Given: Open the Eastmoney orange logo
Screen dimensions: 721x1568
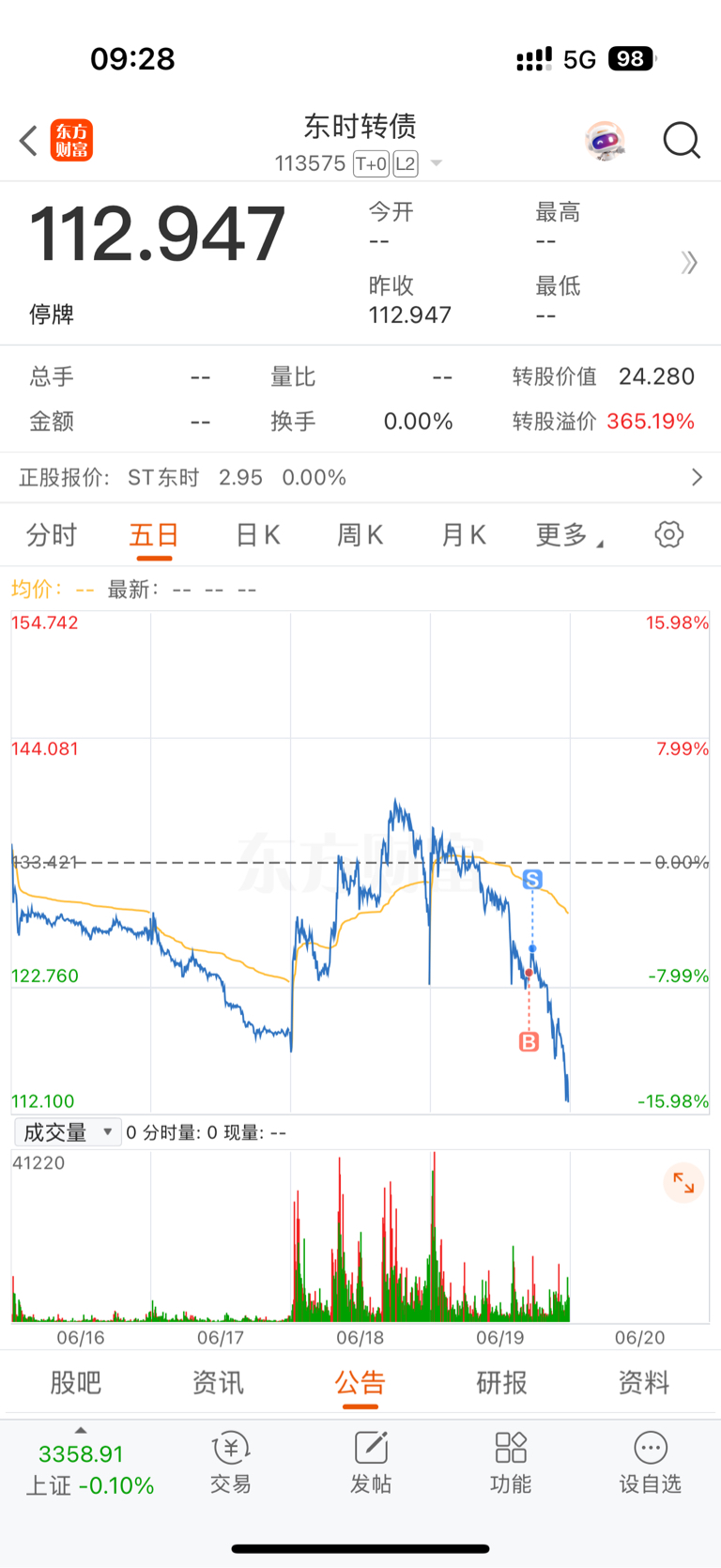Looking at the screenshot, I should coord(71,141).
